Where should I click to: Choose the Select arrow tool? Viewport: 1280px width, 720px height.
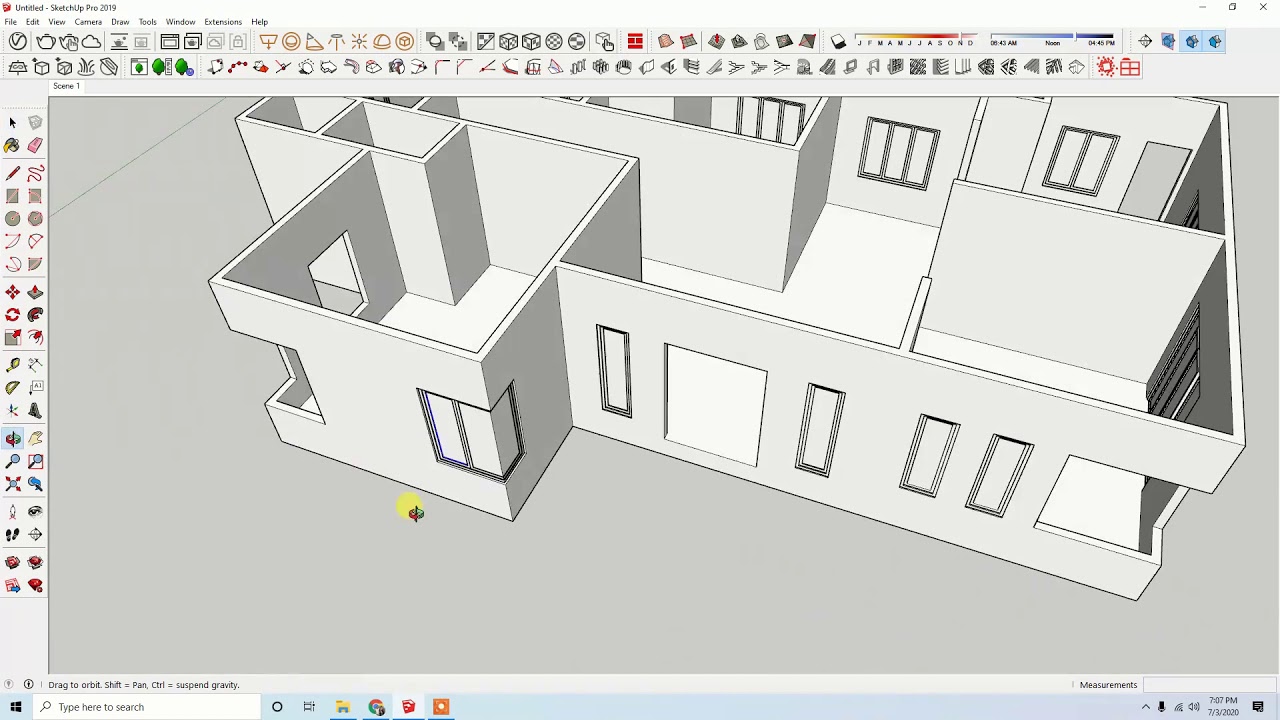13,122
